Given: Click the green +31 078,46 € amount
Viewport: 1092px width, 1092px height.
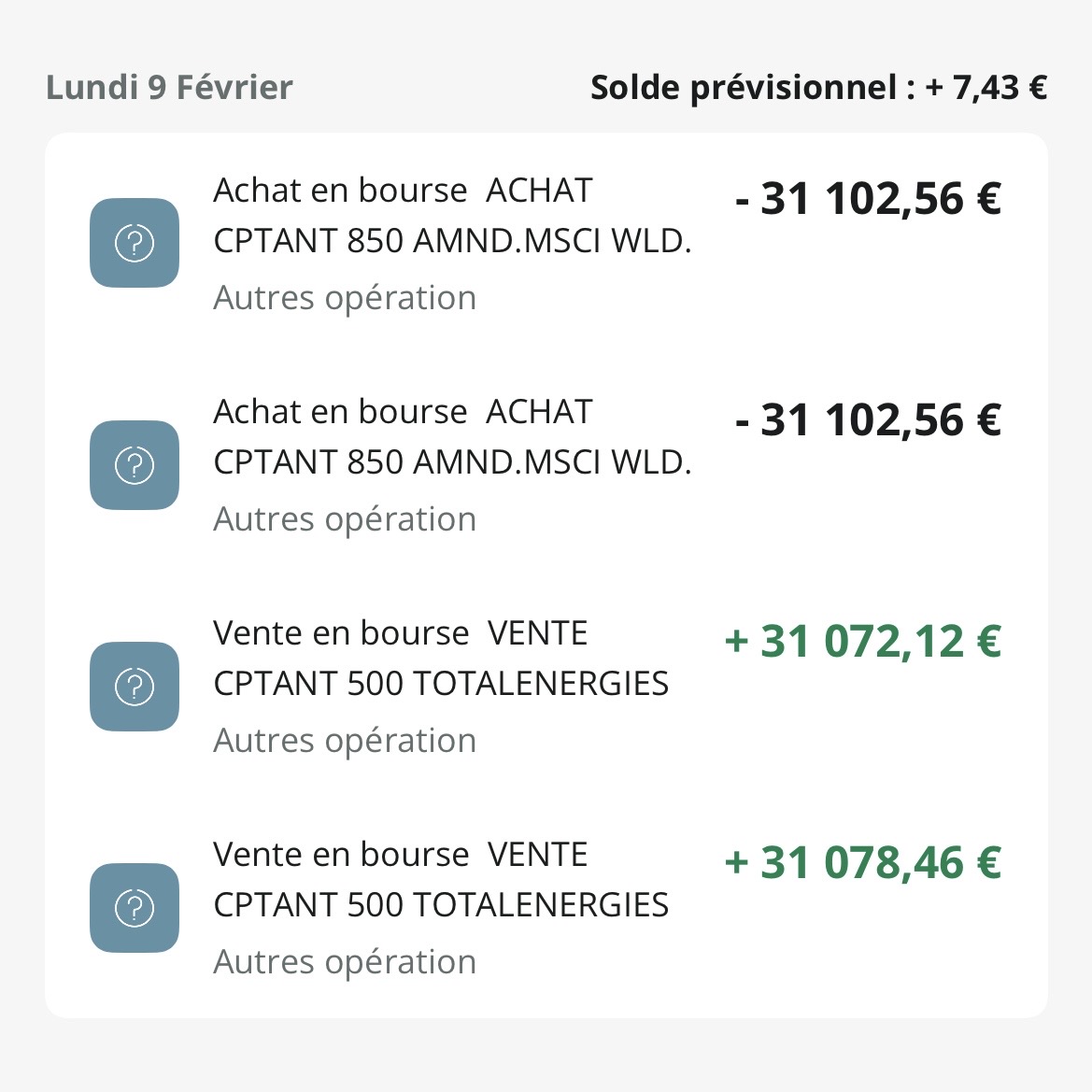Looking at the screenshot, I should pos(862,863).
